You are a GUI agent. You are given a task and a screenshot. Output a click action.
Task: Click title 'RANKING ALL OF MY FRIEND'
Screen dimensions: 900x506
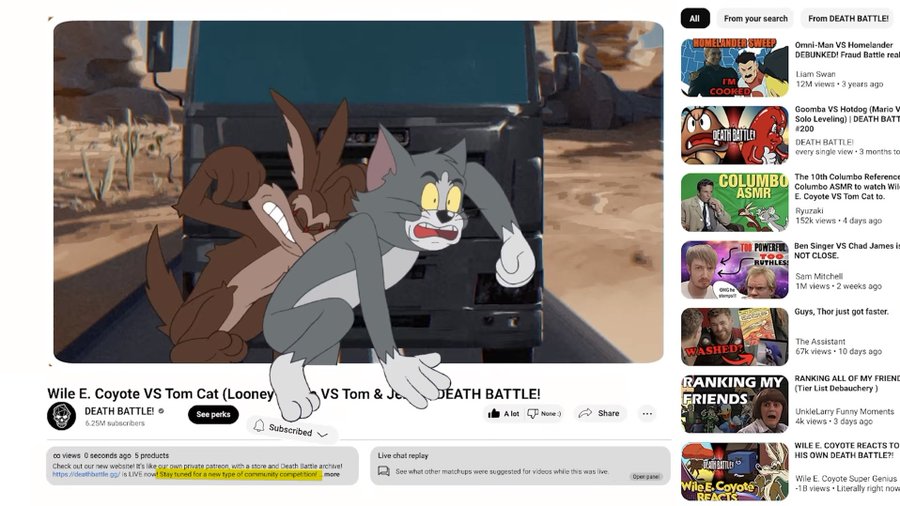(x=847, y=383)
